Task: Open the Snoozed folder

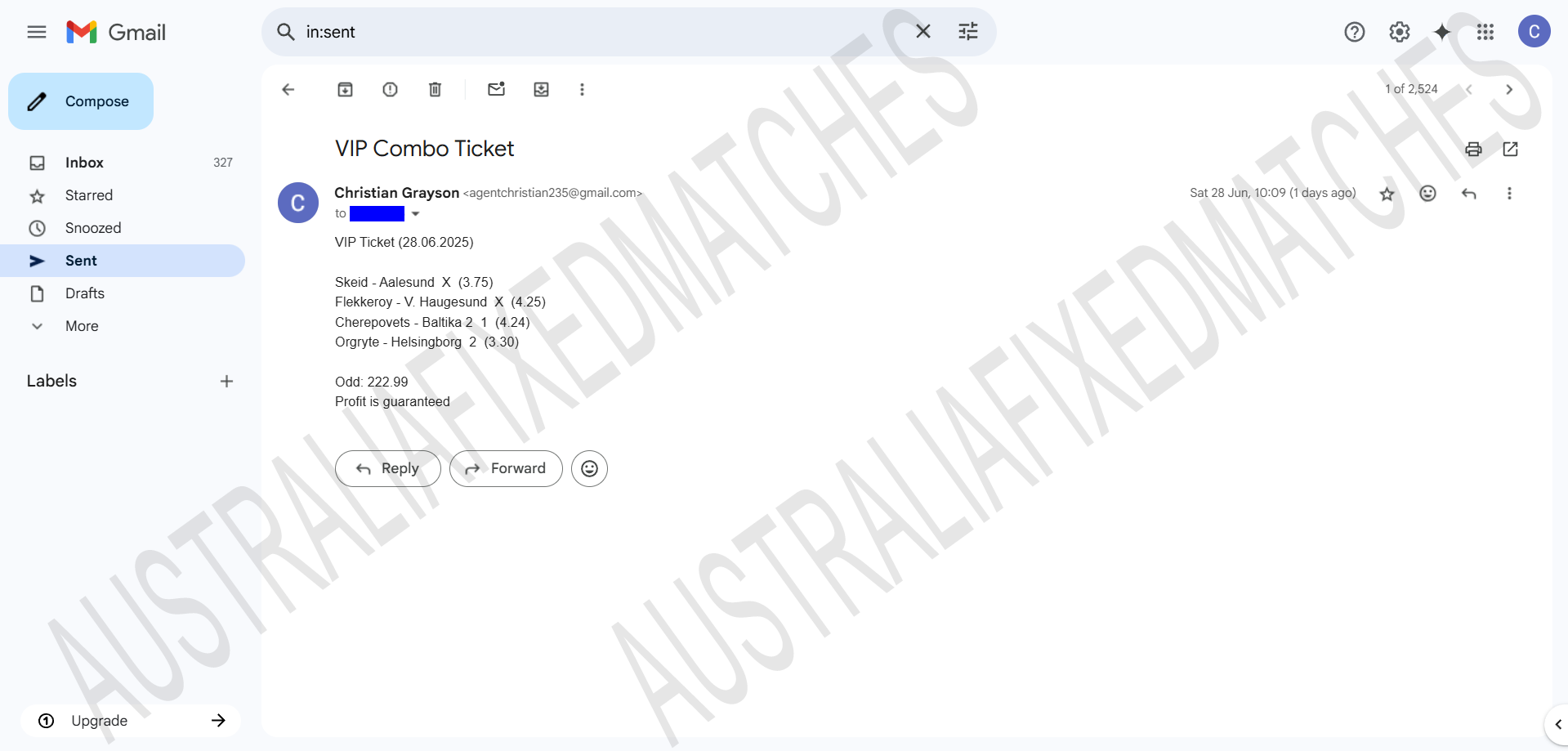Action: tap(123, 228)
